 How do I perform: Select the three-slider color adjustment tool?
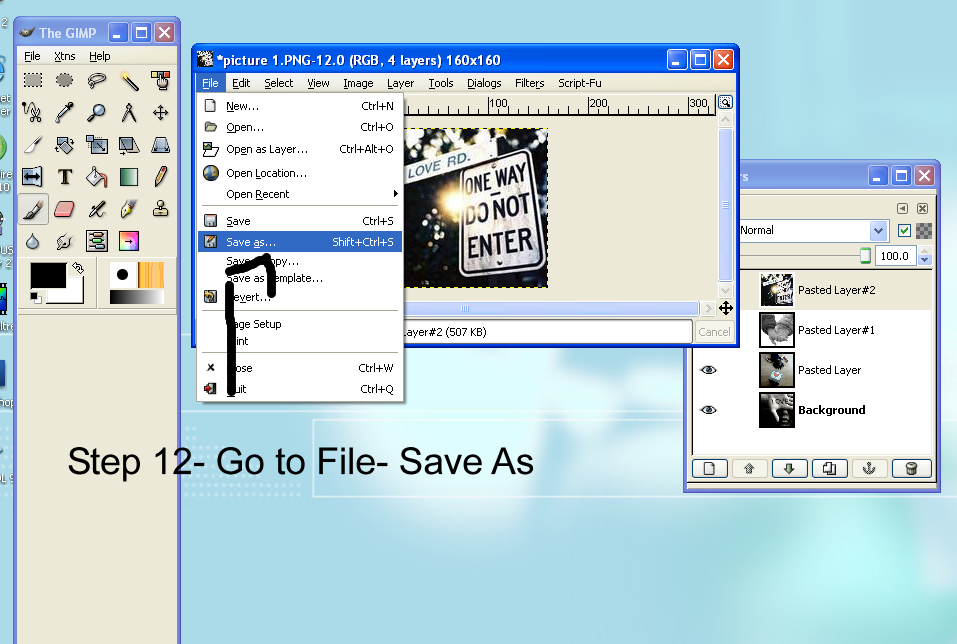[96, 242]
